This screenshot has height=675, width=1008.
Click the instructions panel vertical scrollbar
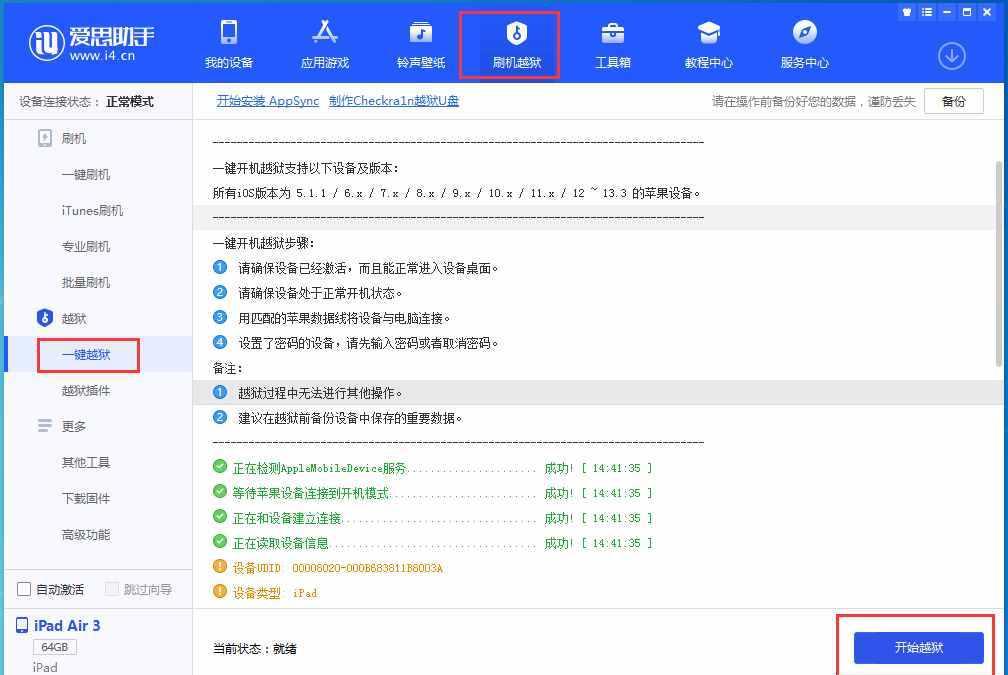click(998, 264)
